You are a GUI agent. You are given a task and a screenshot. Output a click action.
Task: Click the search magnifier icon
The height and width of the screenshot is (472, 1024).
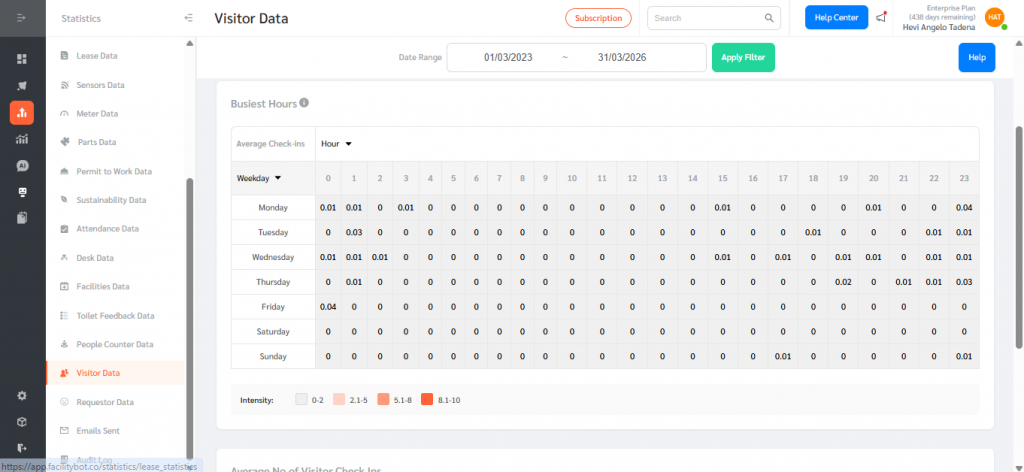769,18
